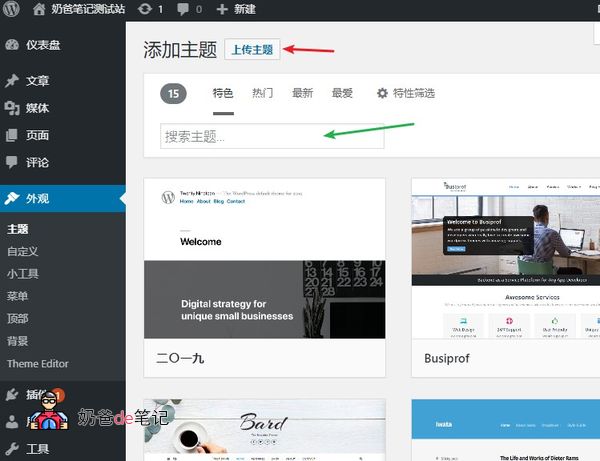600x461 pixels.
Task: Click the 文章 pin icon
Action: (12, 80)
